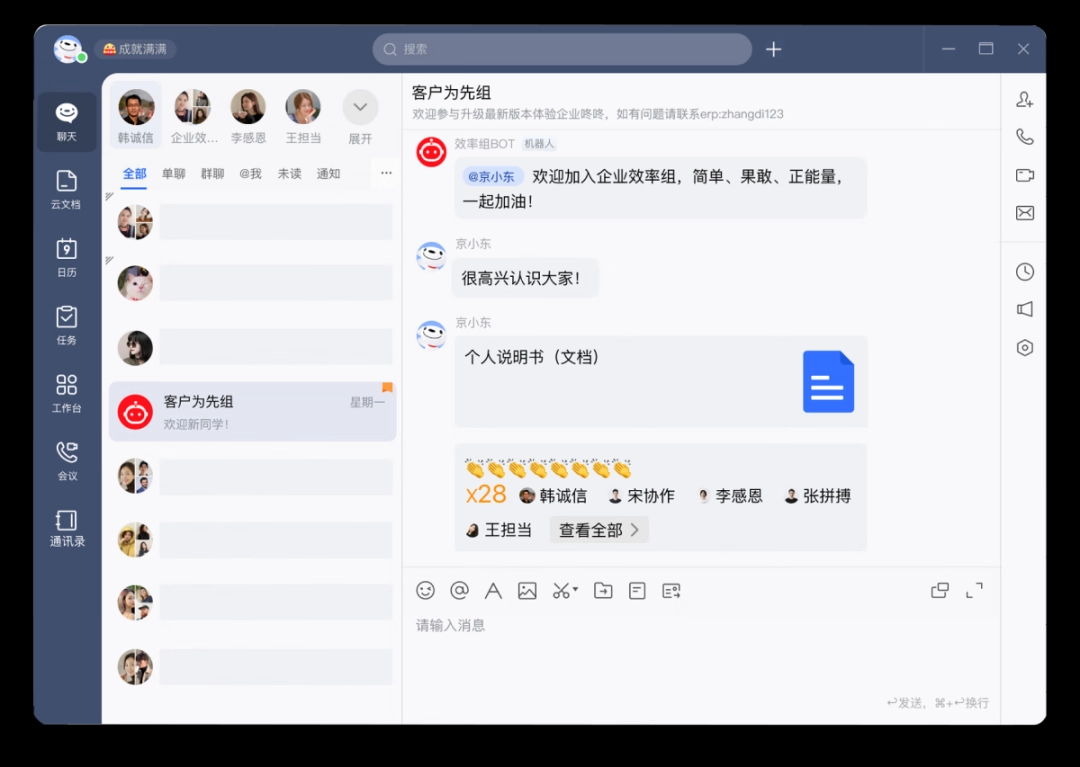Image resolution: width=1080 pixels, height=767 pixels.
Task: Start a video call via camera icon
Action: click(x=1024, y=175)
